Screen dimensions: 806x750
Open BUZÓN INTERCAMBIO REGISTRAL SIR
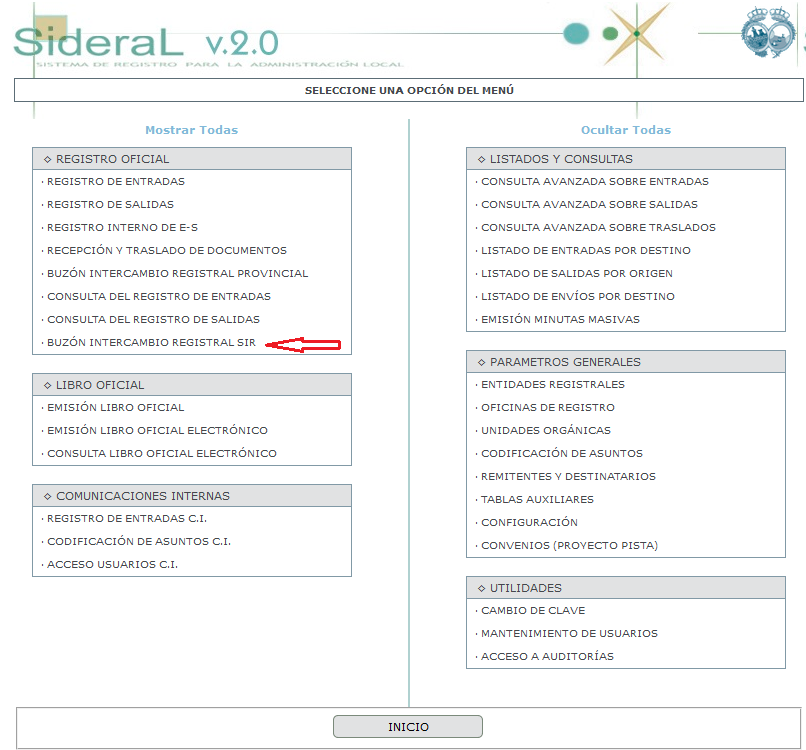pyautogui.click(x=151, y=342)
